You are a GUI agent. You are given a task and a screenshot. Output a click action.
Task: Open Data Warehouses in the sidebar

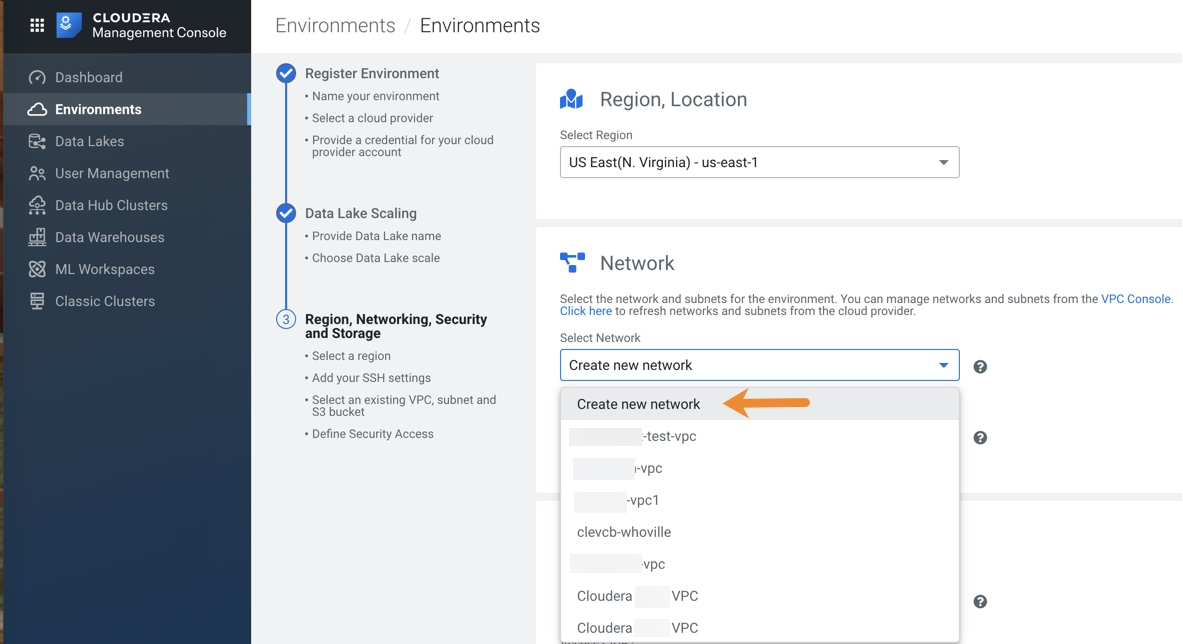(x=127, y=238)
